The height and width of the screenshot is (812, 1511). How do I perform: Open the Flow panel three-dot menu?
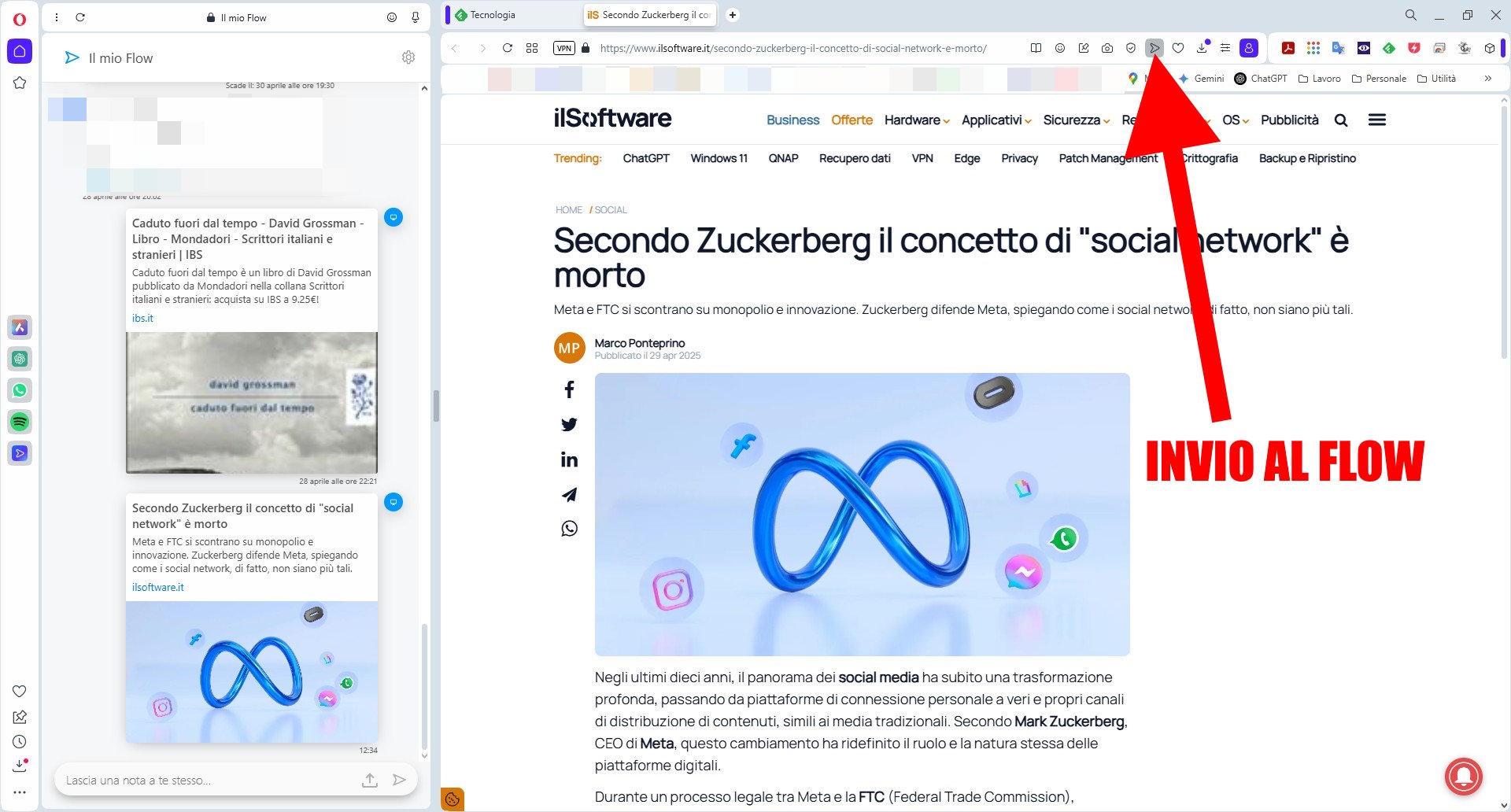(57, 17)
